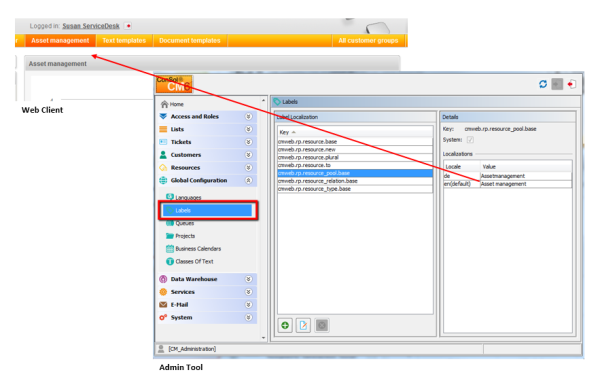Expand the Data Warehouse section chevron
This screenshot has height=385, width=600.
coord(248,279)
